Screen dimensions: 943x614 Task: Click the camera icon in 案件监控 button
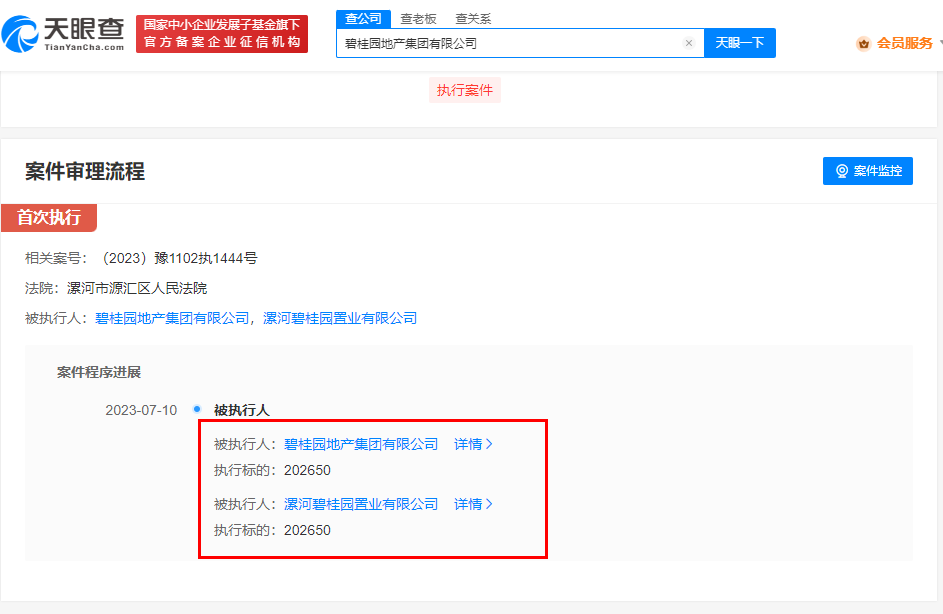tap(842, 171)
